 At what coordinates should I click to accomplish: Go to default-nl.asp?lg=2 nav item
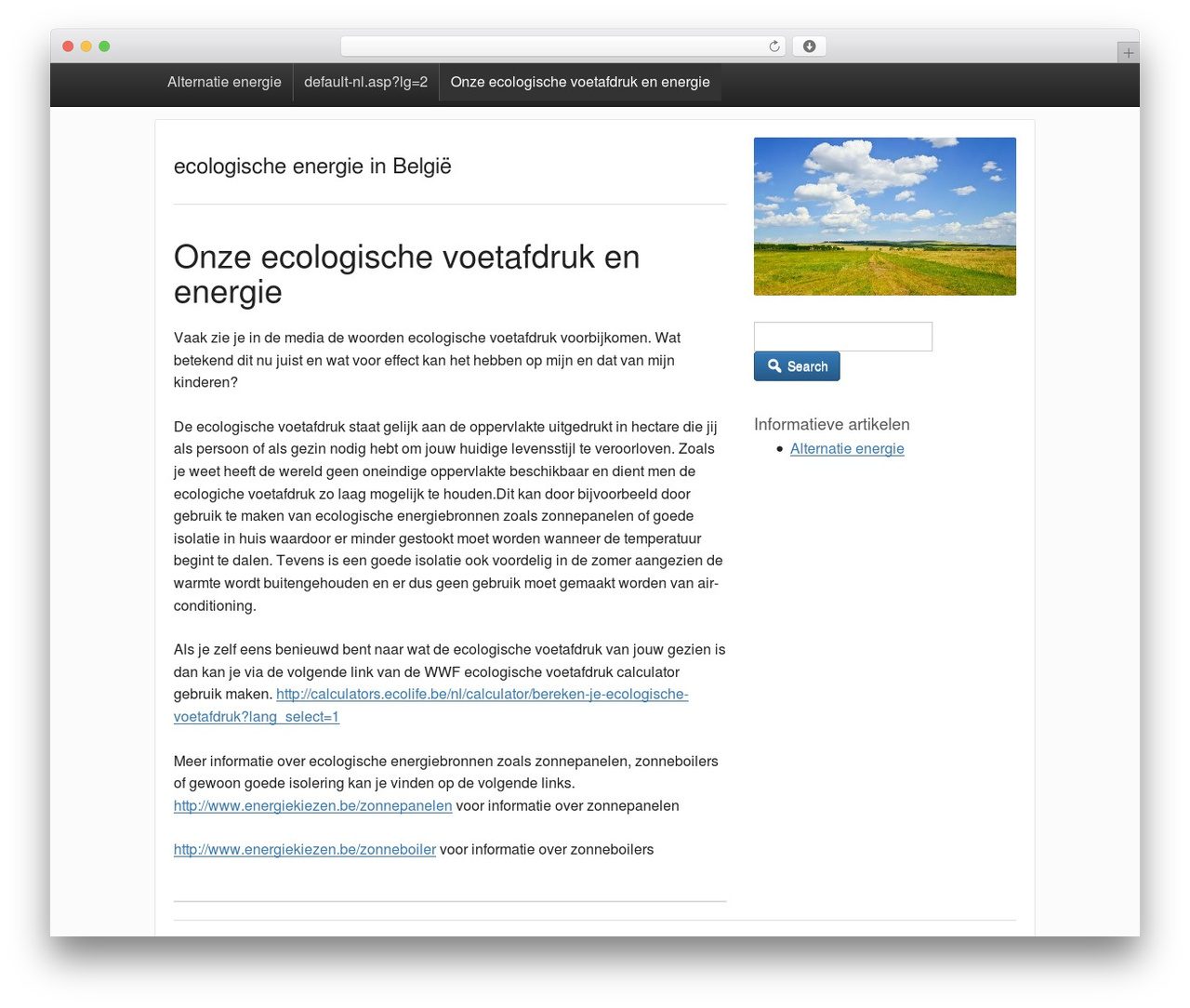[x=366, y=82]
